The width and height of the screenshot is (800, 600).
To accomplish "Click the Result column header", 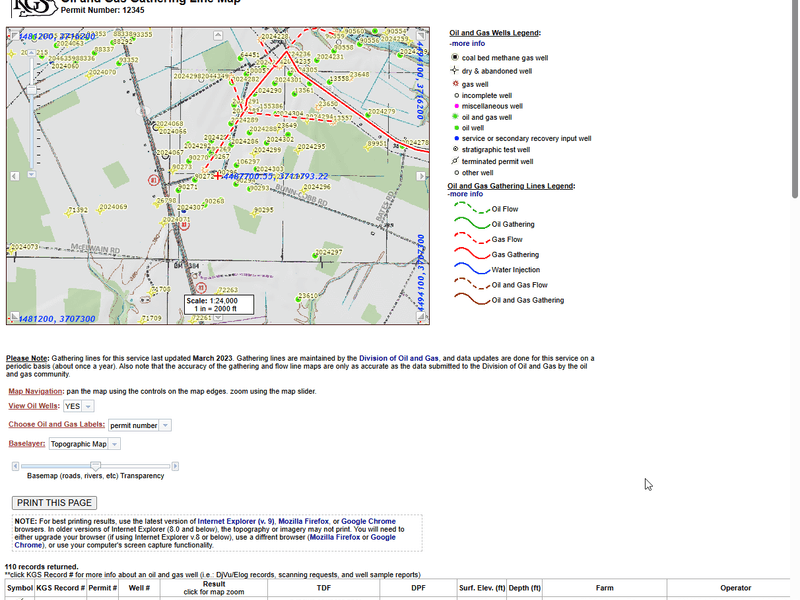I will (x=214, y=588).
